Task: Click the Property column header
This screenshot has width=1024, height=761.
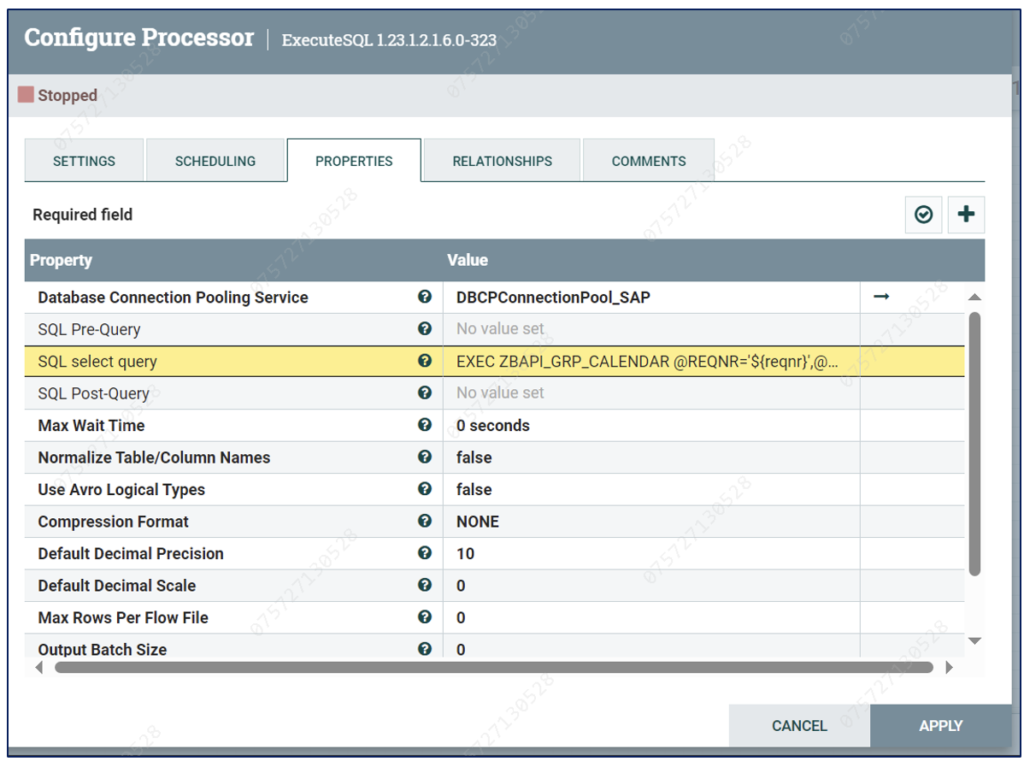Action: coord(61,260)
